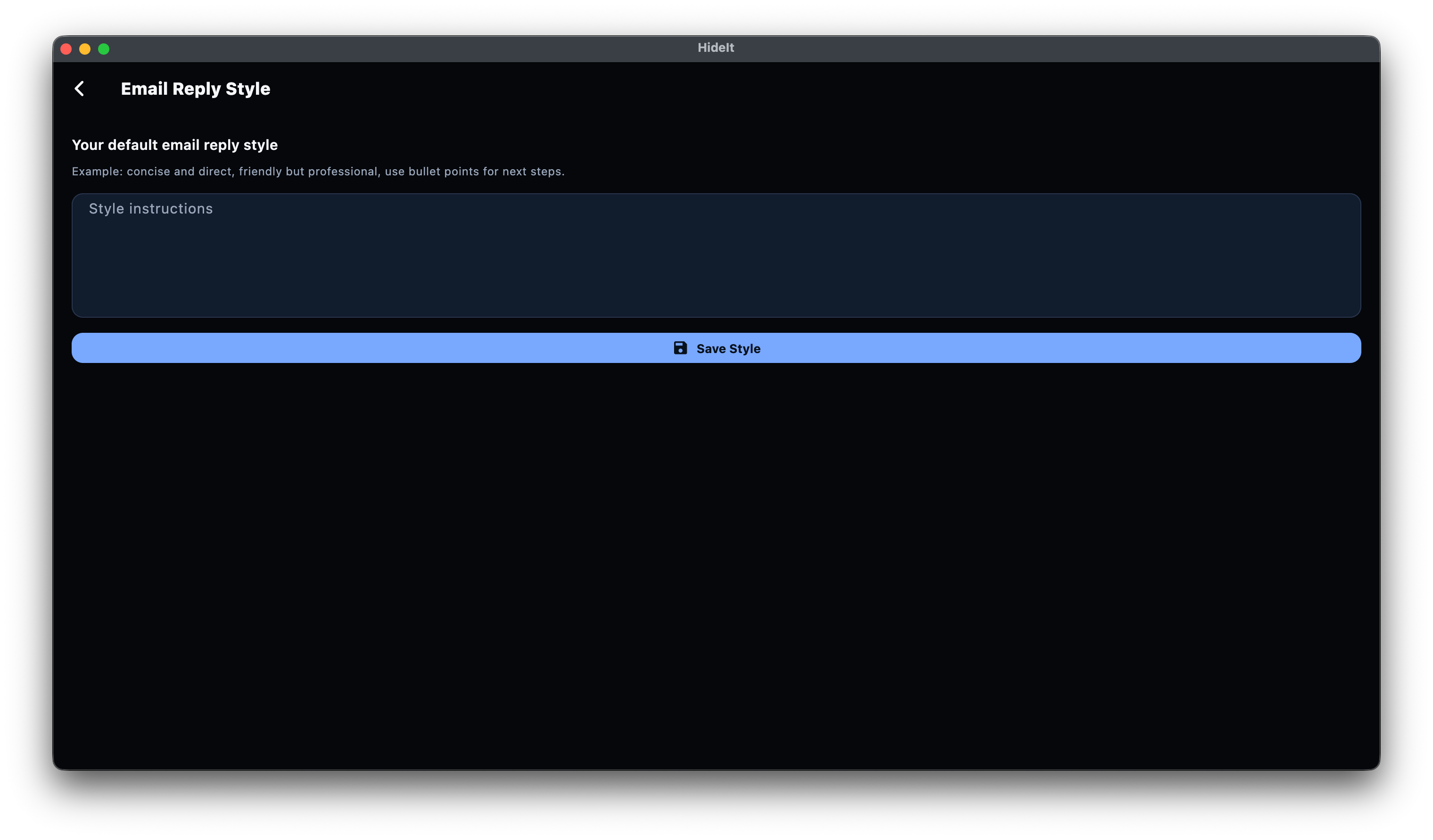Minimize the HideIt window with yellow button
The height and width of the screenshot is (840, 1433).
pyautogui.click(x=85, y=49)
